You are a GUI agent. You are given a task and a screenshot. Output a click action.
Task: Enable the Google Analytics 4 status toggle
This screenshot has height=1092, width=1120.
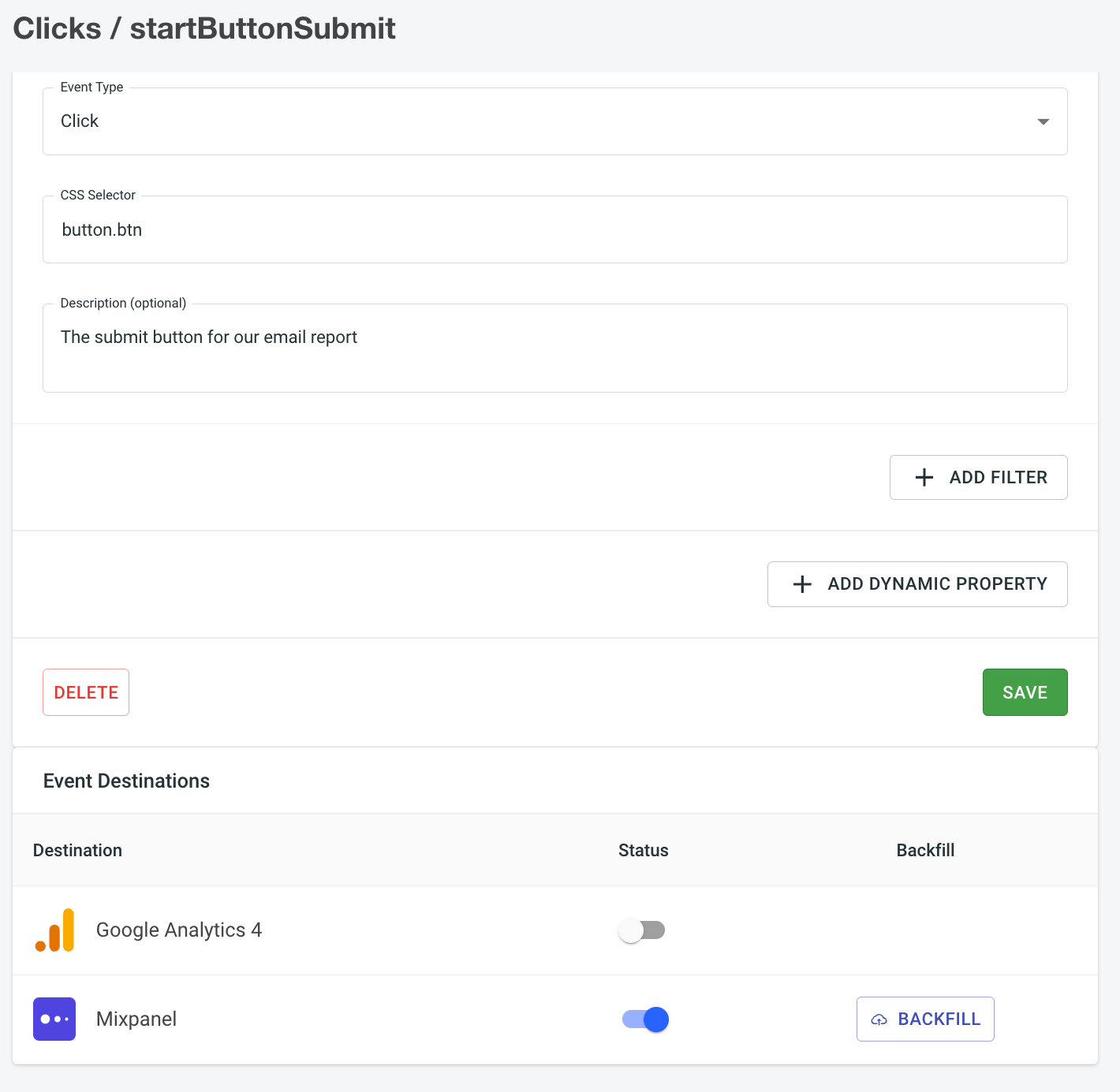coord(642,930)
